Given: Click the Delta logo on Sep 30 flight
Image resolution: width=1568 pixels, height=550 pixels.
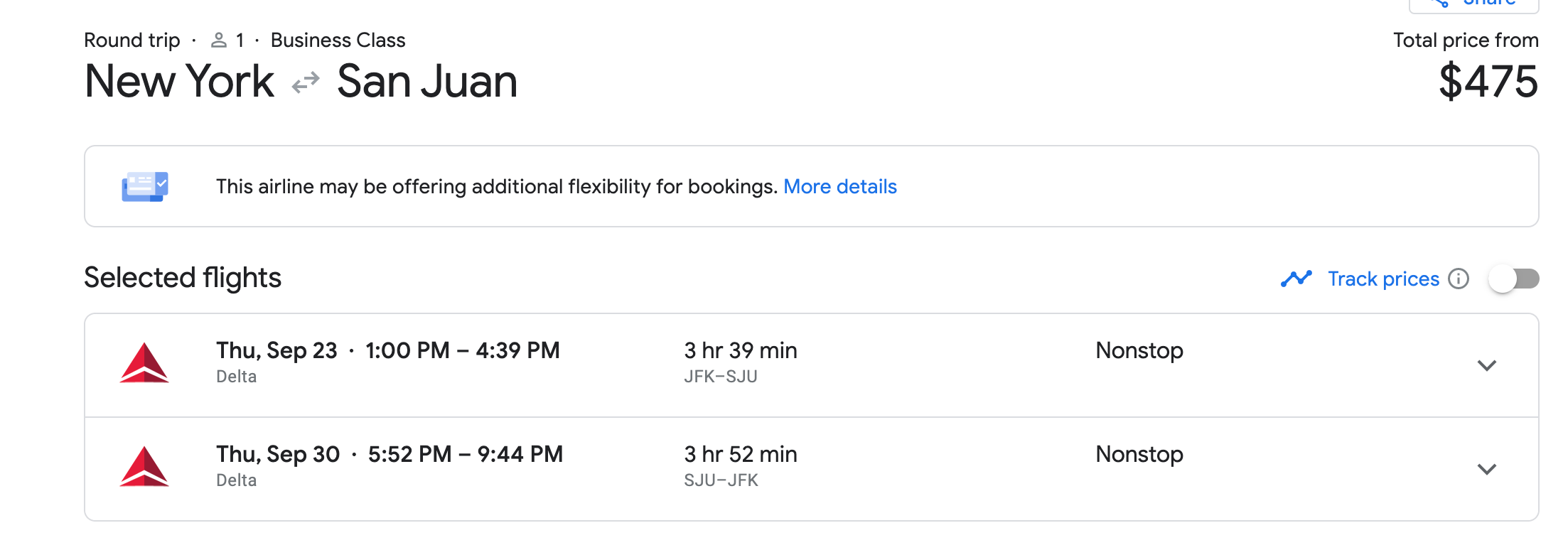Looking at the screenshot, I should (145, 467).
